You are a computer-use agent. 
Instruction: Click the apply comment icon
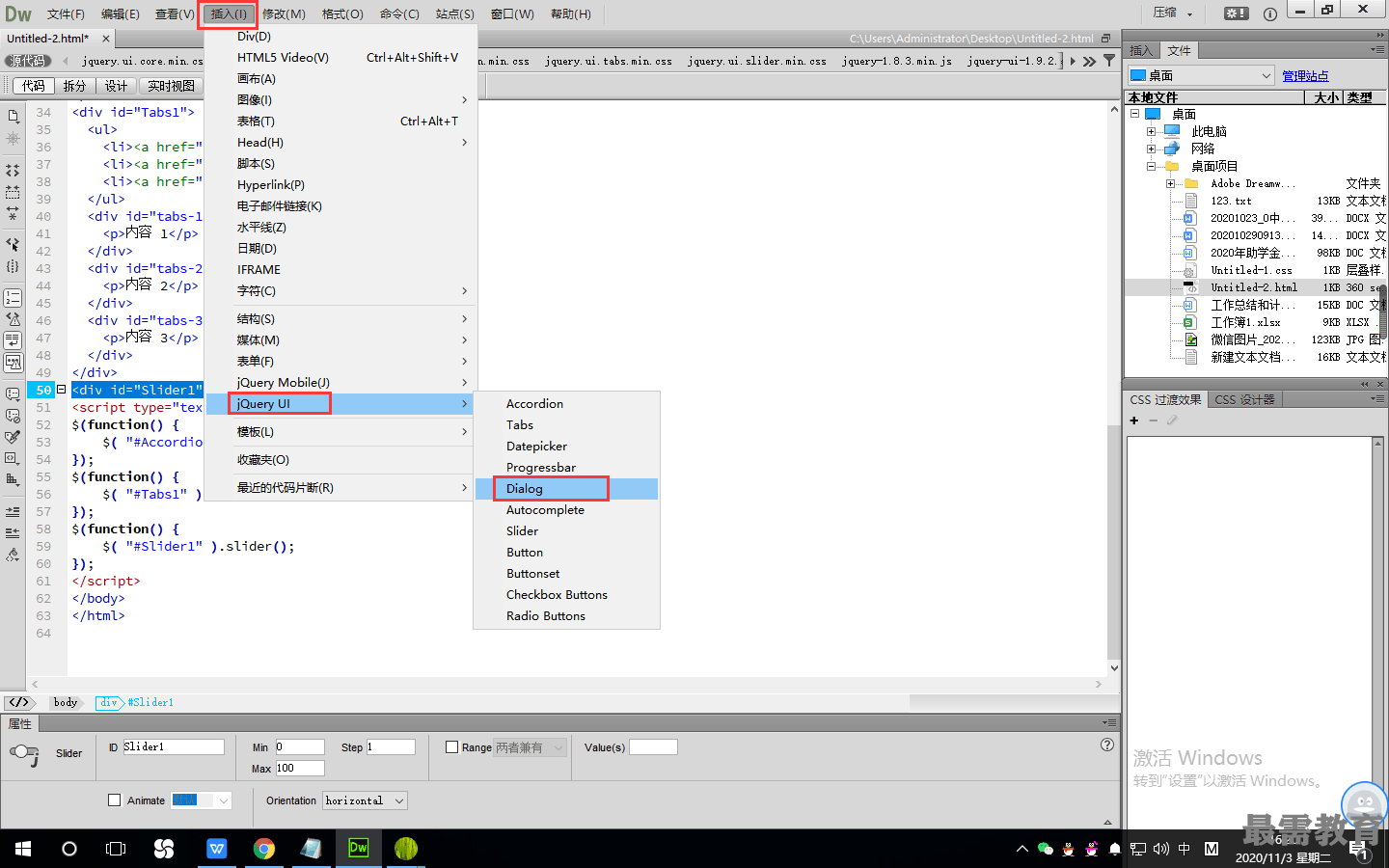(x=13, y=394)
